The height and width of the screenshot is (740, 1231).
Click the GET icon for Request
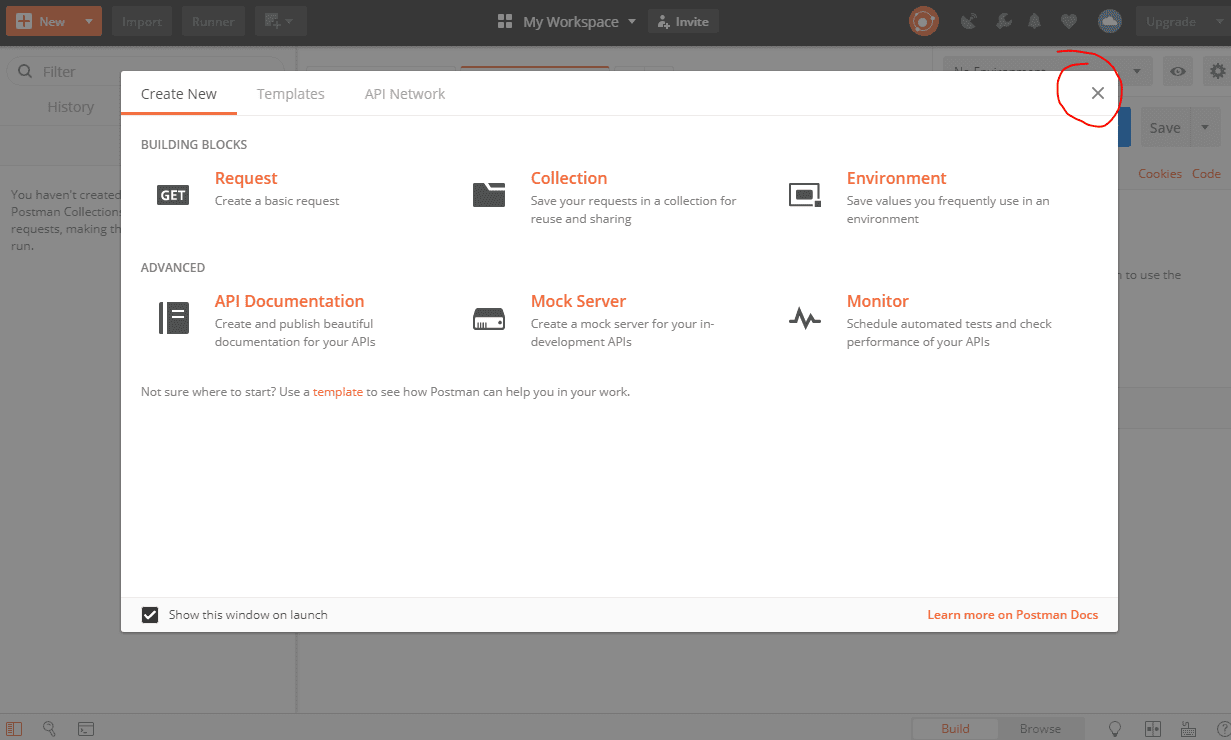coord(173,195)
